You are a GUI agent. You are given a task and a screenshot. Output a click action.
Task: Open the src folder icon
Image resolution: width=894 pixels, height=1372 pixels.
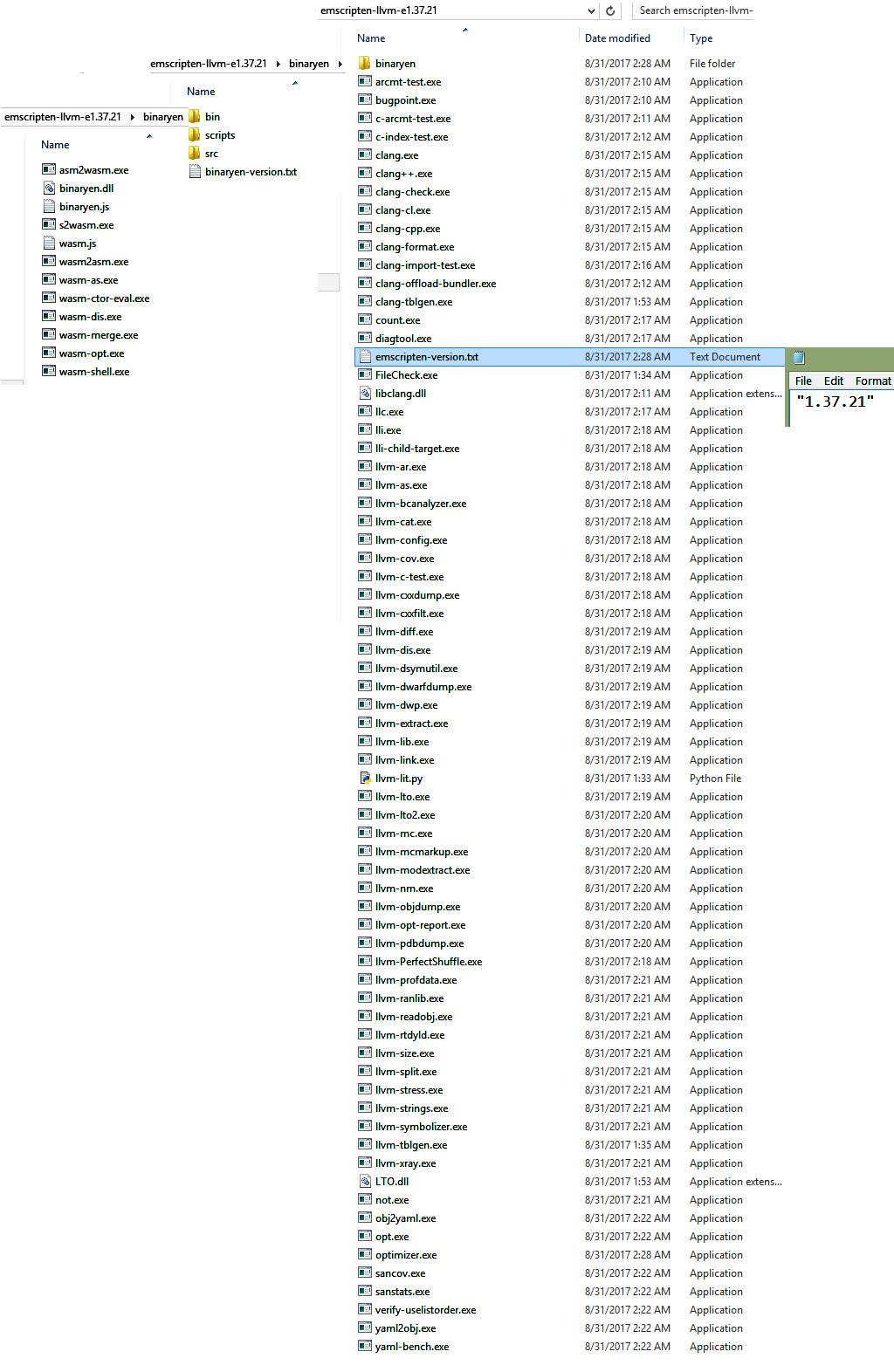[x=195, y=153]
